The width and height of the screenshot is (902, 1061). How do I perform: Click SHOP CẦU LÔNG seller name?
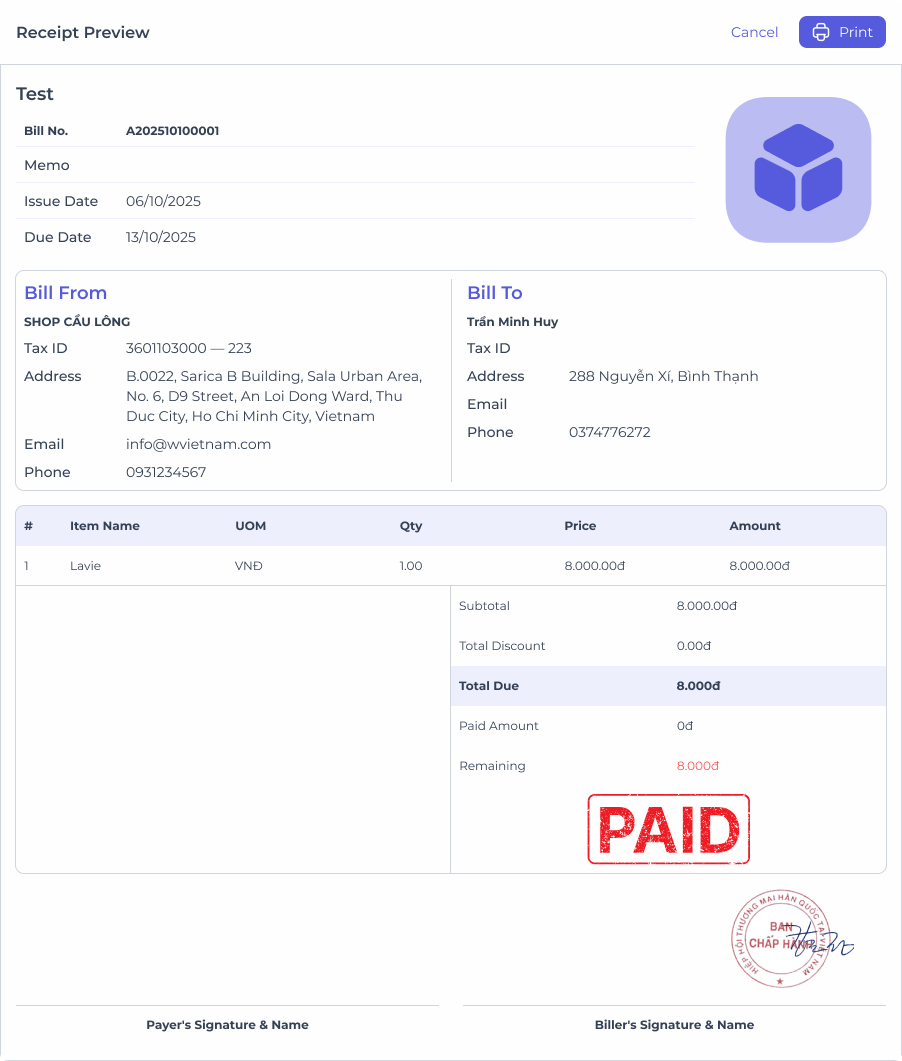(x=77, y=321)
